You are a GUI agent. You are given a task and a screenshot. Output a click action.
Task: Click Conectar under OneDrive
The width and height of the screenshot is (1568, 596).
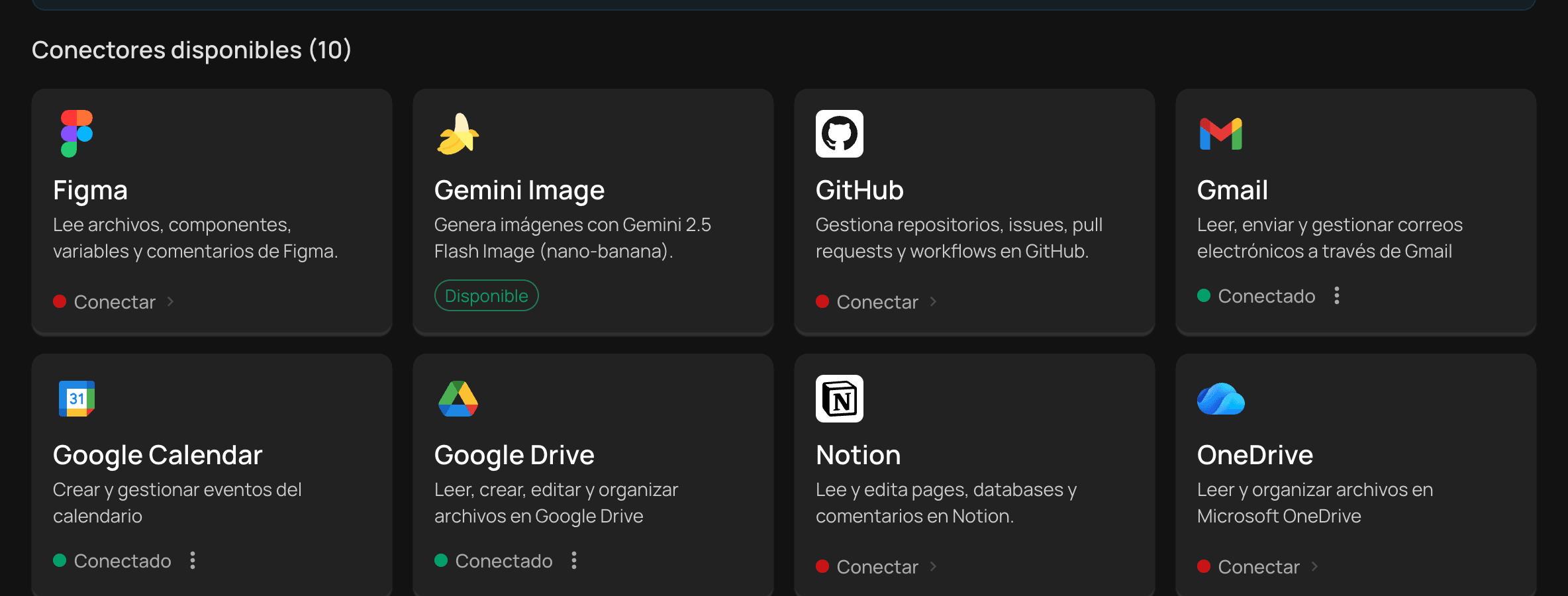(x=1259, y=567)
